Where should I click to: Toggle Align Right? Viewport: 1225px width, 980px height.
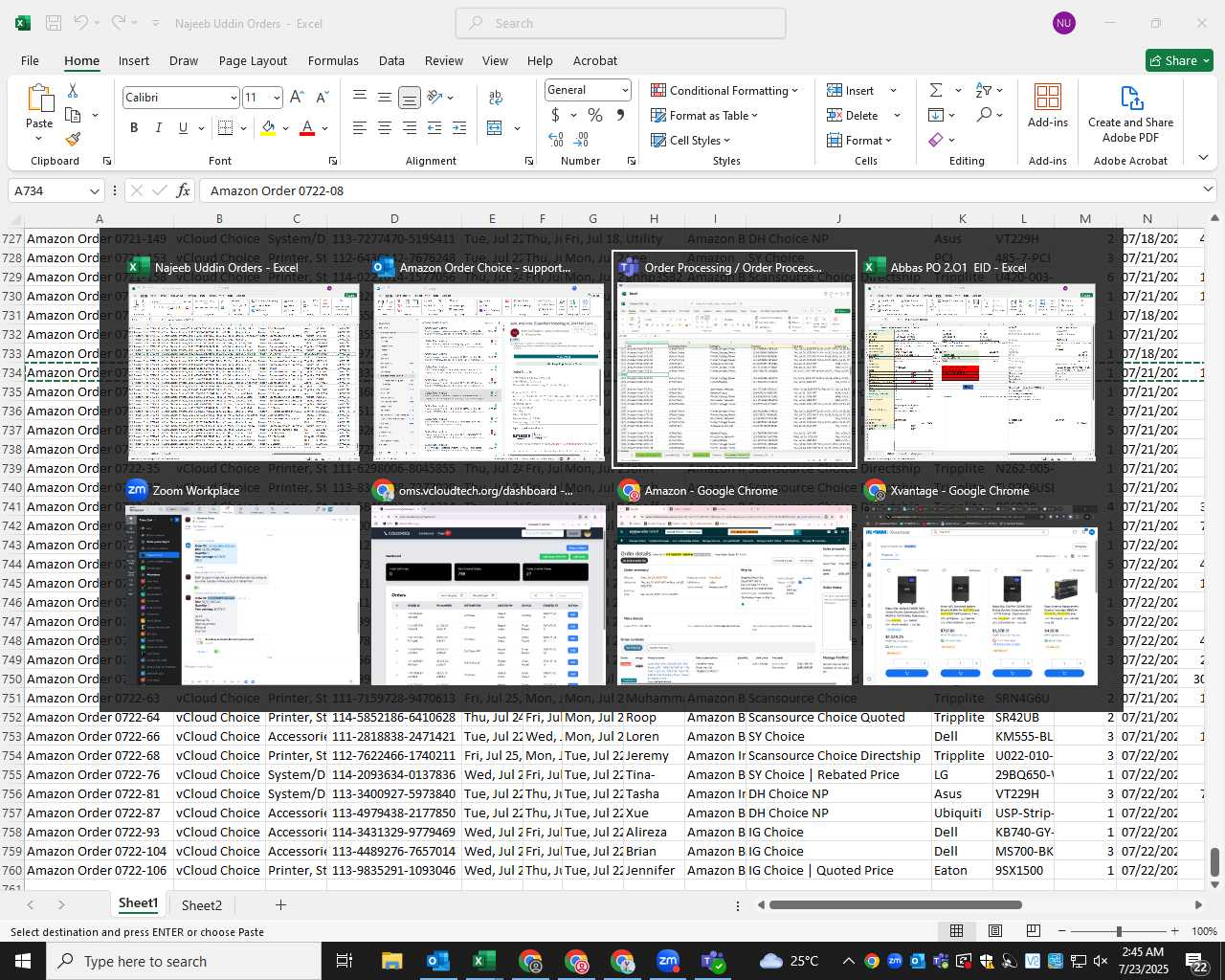tap(410, 127)
